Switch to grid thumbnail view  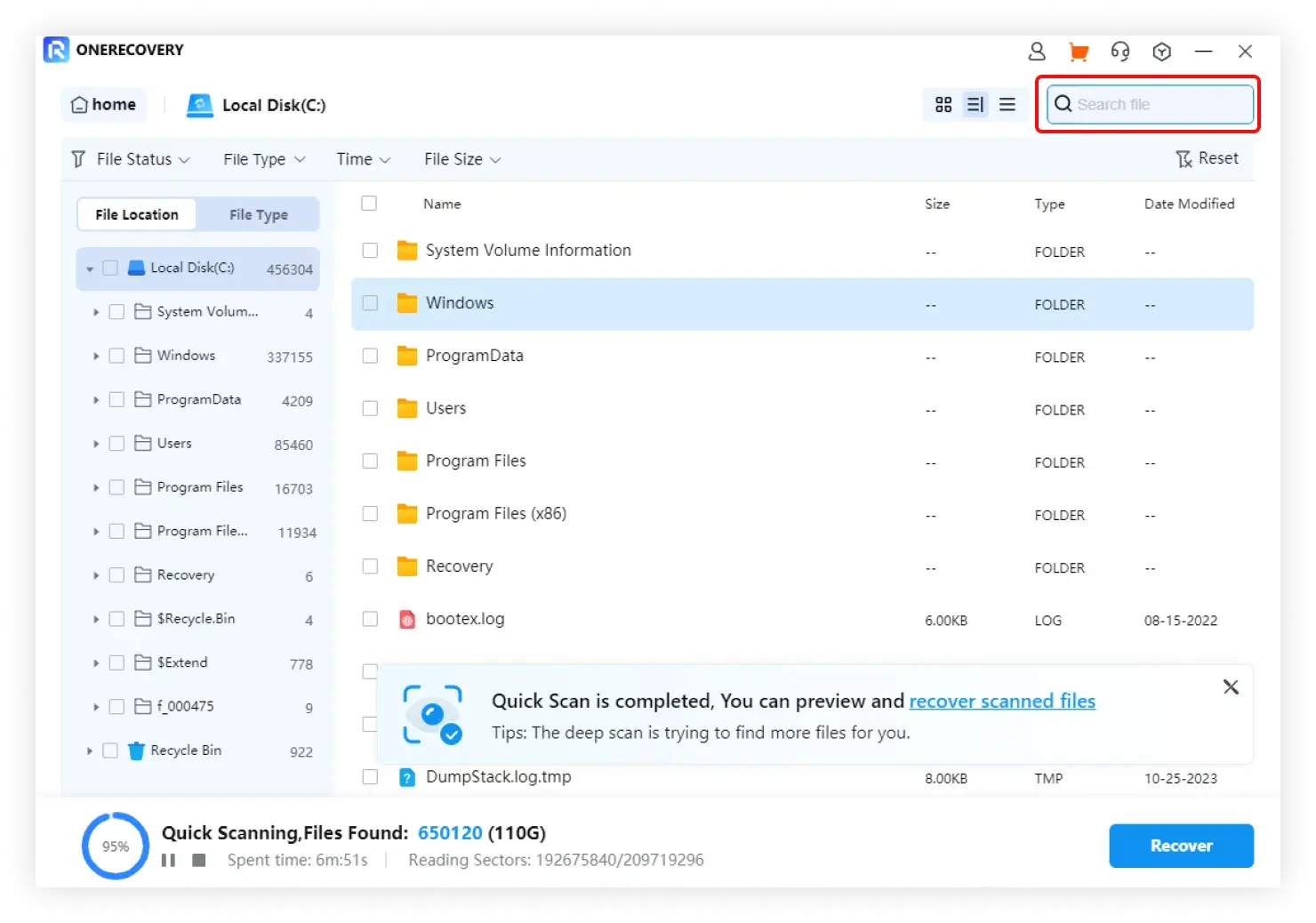pyautogui.click(x=943, y=105)
